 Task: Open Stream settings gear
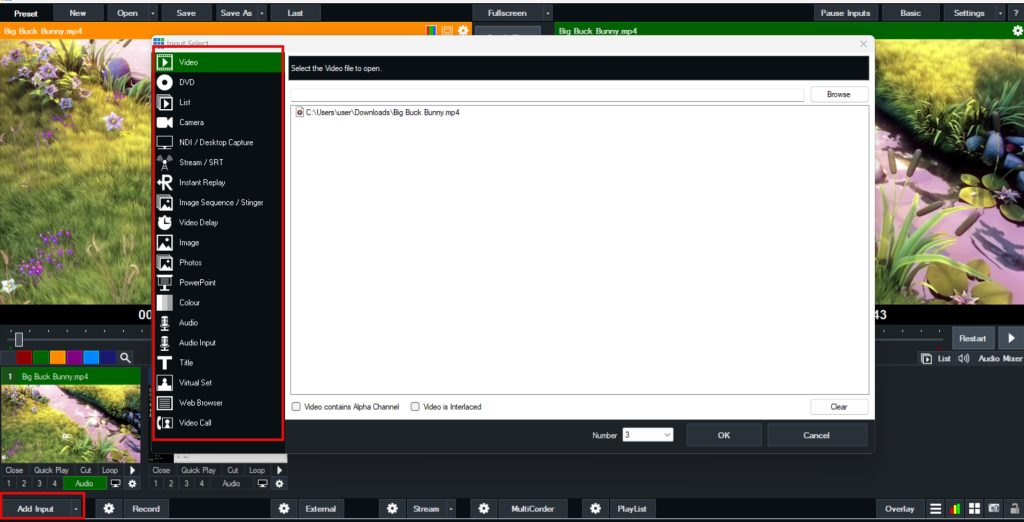[392, 508]
